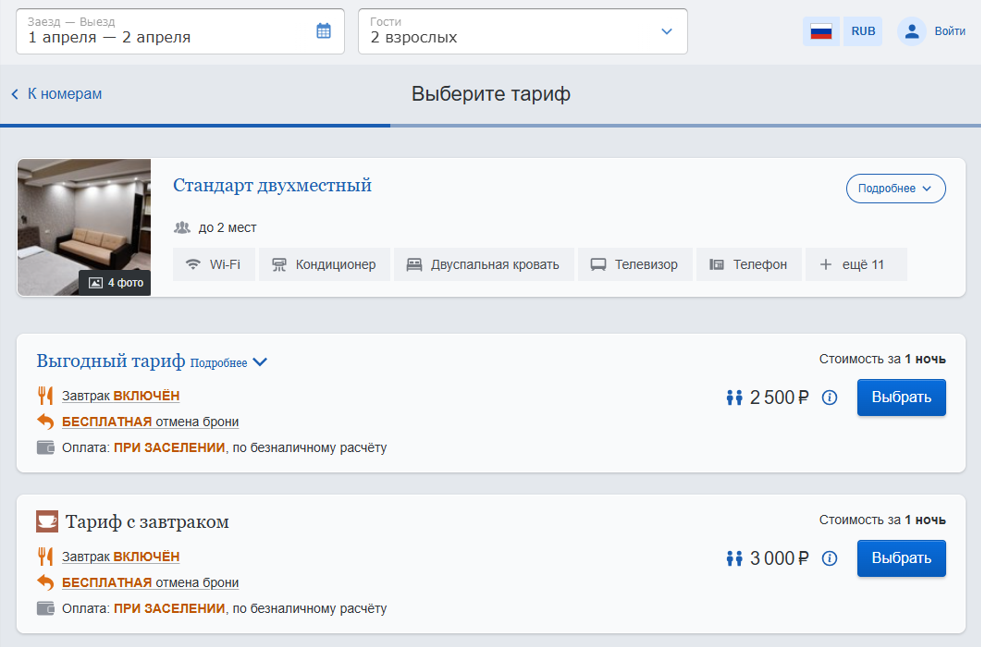
Task: Click the Войти login link
Action: (950, 31)
